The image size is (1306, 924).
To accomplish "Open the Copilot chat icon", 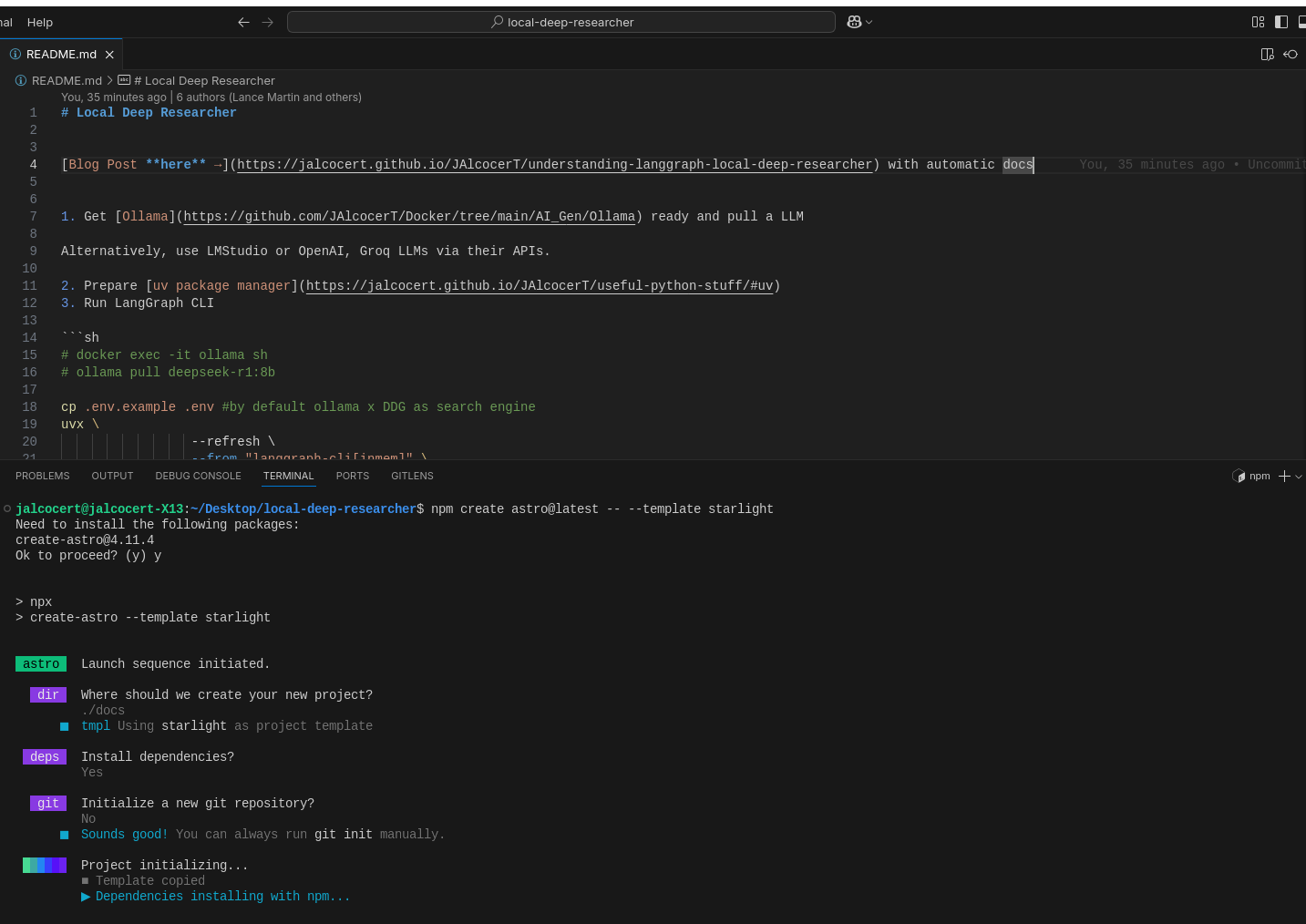I will click(854, 22).
